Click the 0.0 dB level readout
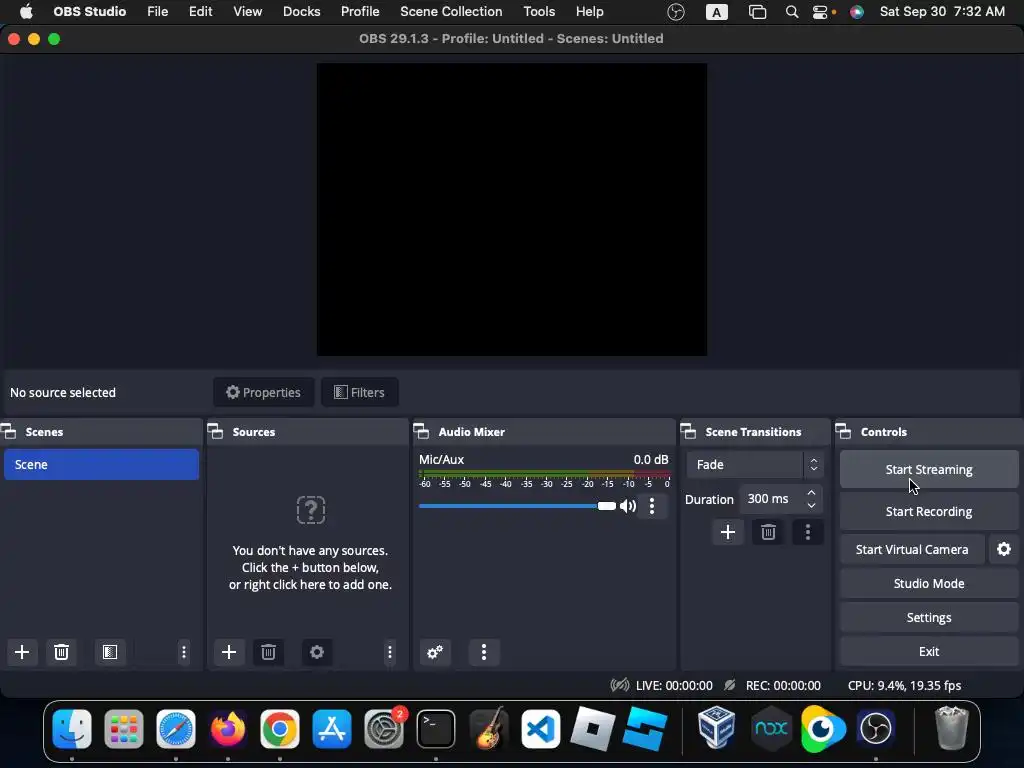This screenshot has width=1024, height=768. point(650,459)
